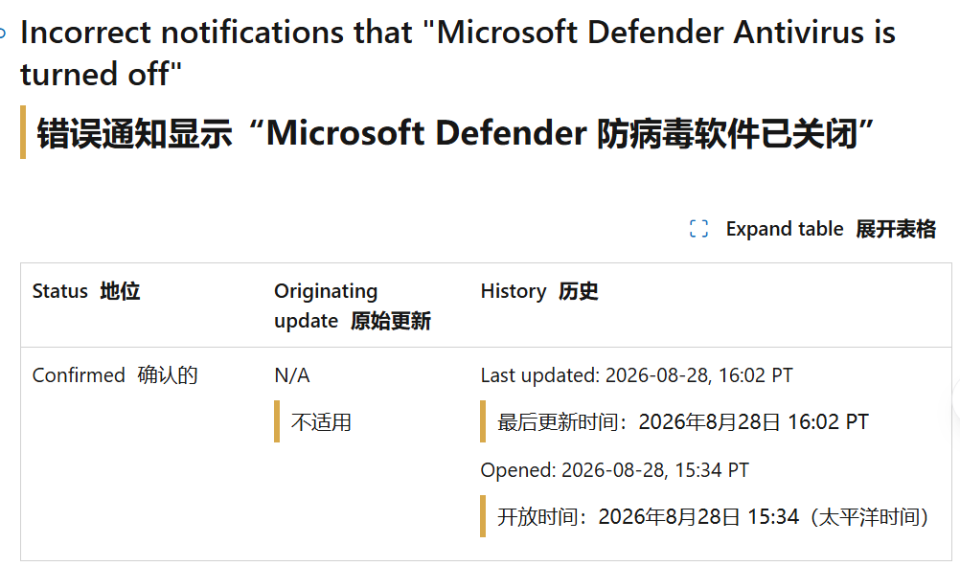The image size is (960, 566).
Task: Click the Originating update column header
Action: coord(326,306)
